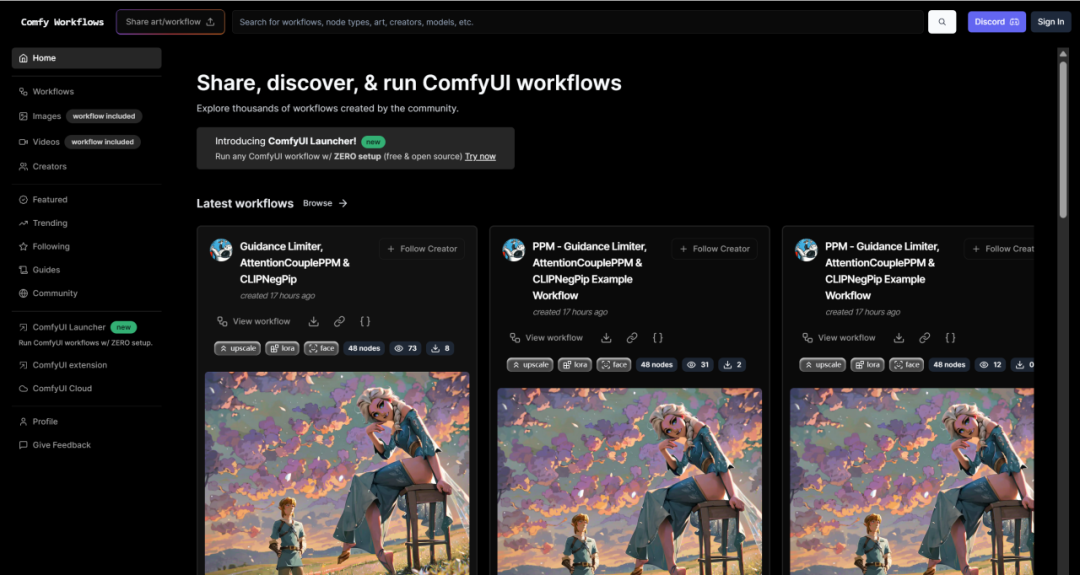This screenshot has height=575, width=1080.
Task: Open the Discord link button
Action: click(x=997, y=22)
